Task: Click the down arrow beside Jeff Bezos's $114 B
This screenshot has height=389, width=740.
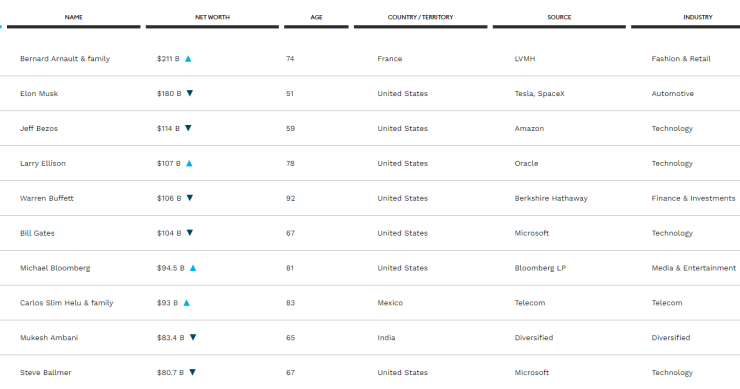Action: (188, 128)
